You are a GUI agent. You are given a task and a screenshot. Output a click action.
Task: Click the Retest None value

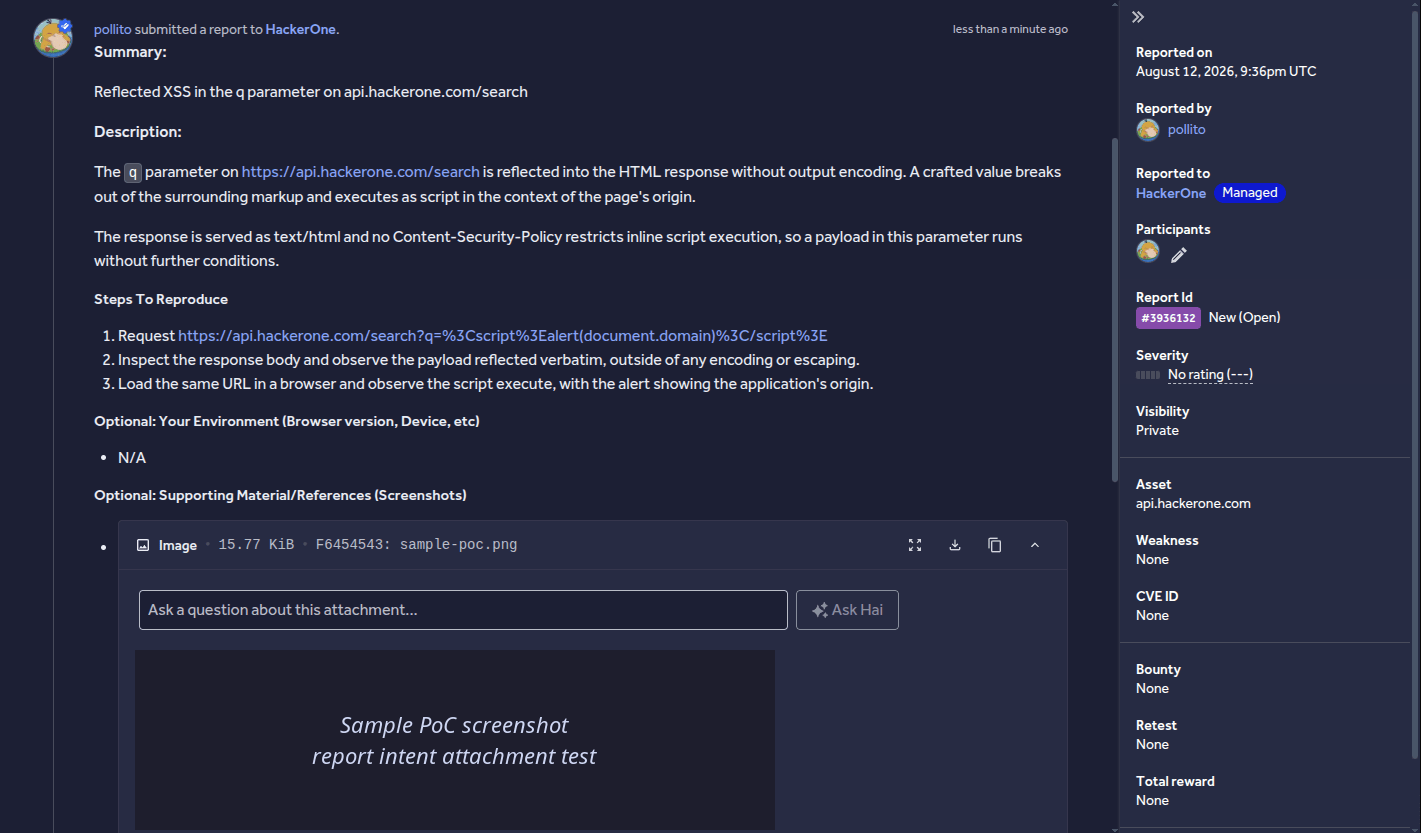1152,745
